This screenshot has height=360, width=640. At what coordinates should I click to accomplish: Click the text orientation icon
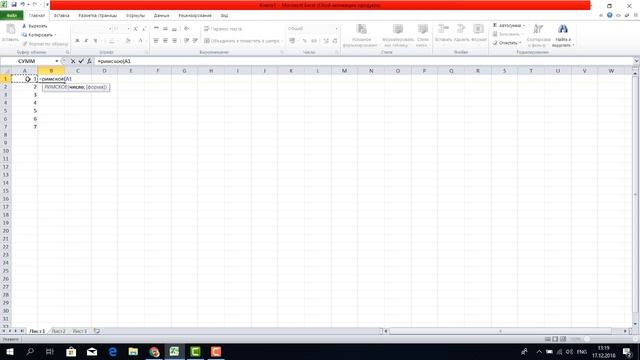pos(187,29)
